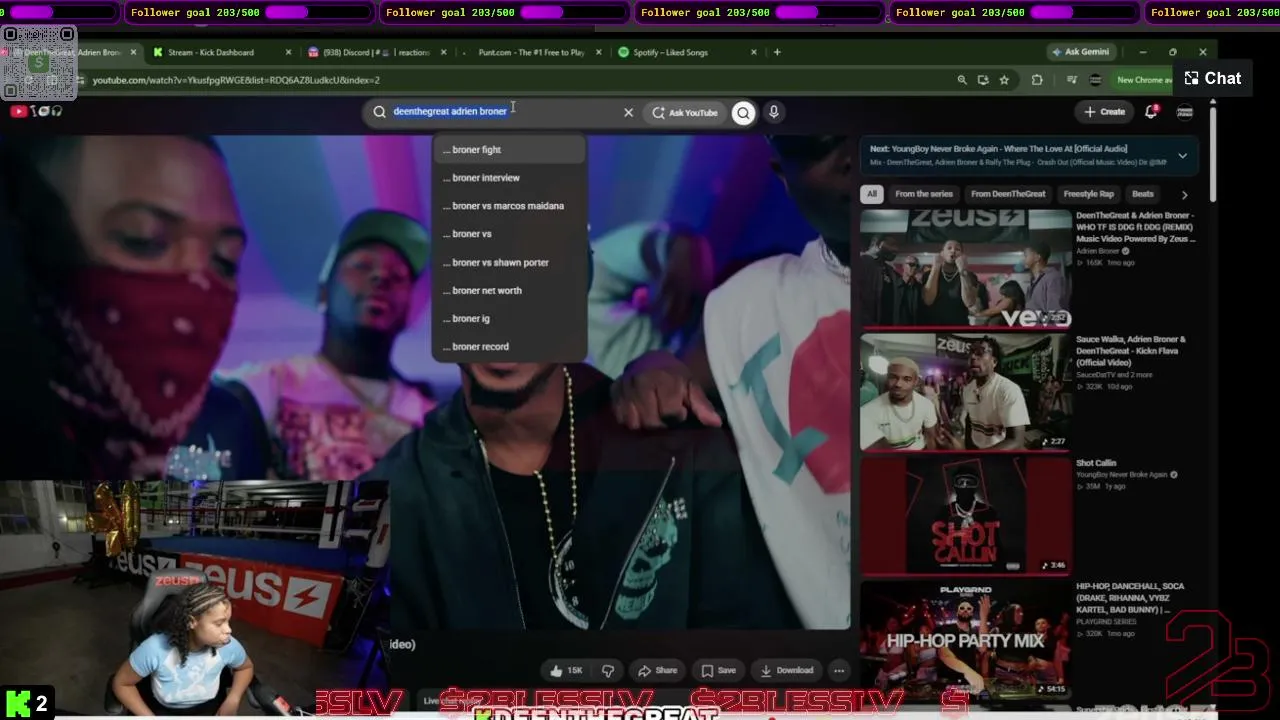Open the WHO TF IS DDG remix thumbnail
Viewport: 1280px width, 720px height.
pyautogui.click(x=966, y=268)
